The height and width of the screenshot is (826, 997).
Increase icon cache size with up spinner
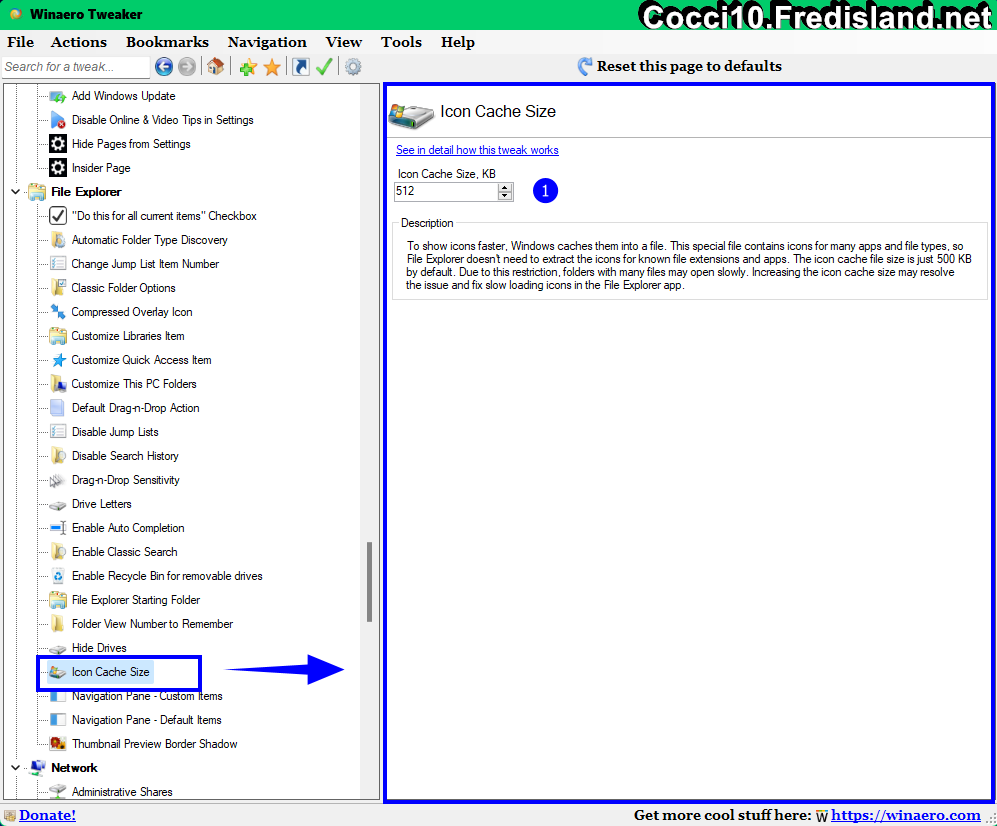click(x=505, y=187)
